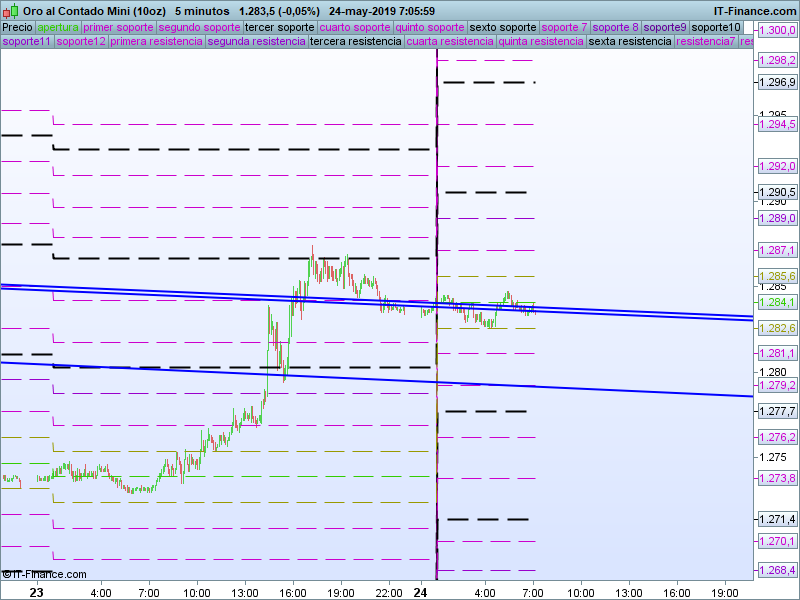Select the 'Precio' legend label
The image size is (800, 600).
(17, 28)
